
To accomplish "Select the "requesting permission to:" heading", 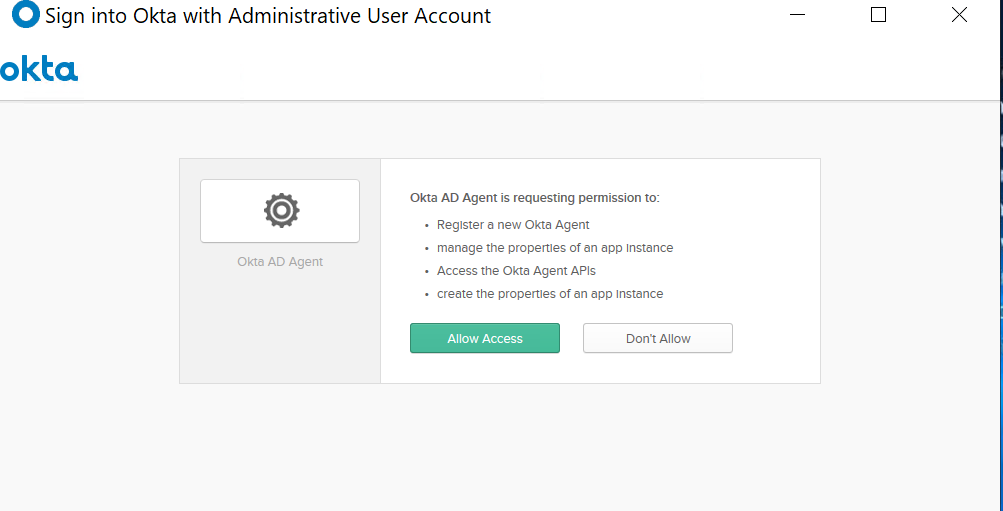I will pyautogui.click(x=534, y=198).
